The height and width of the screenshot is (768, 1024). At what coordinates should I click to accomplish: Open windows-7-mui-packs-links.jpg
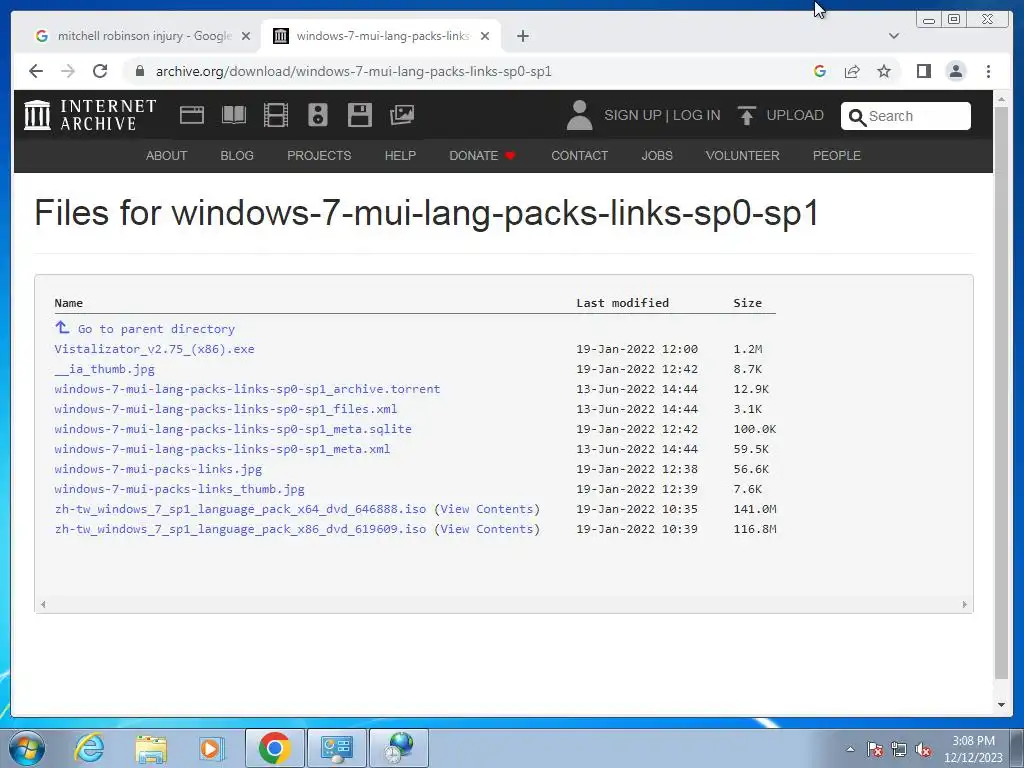click(x=158, y=469)
